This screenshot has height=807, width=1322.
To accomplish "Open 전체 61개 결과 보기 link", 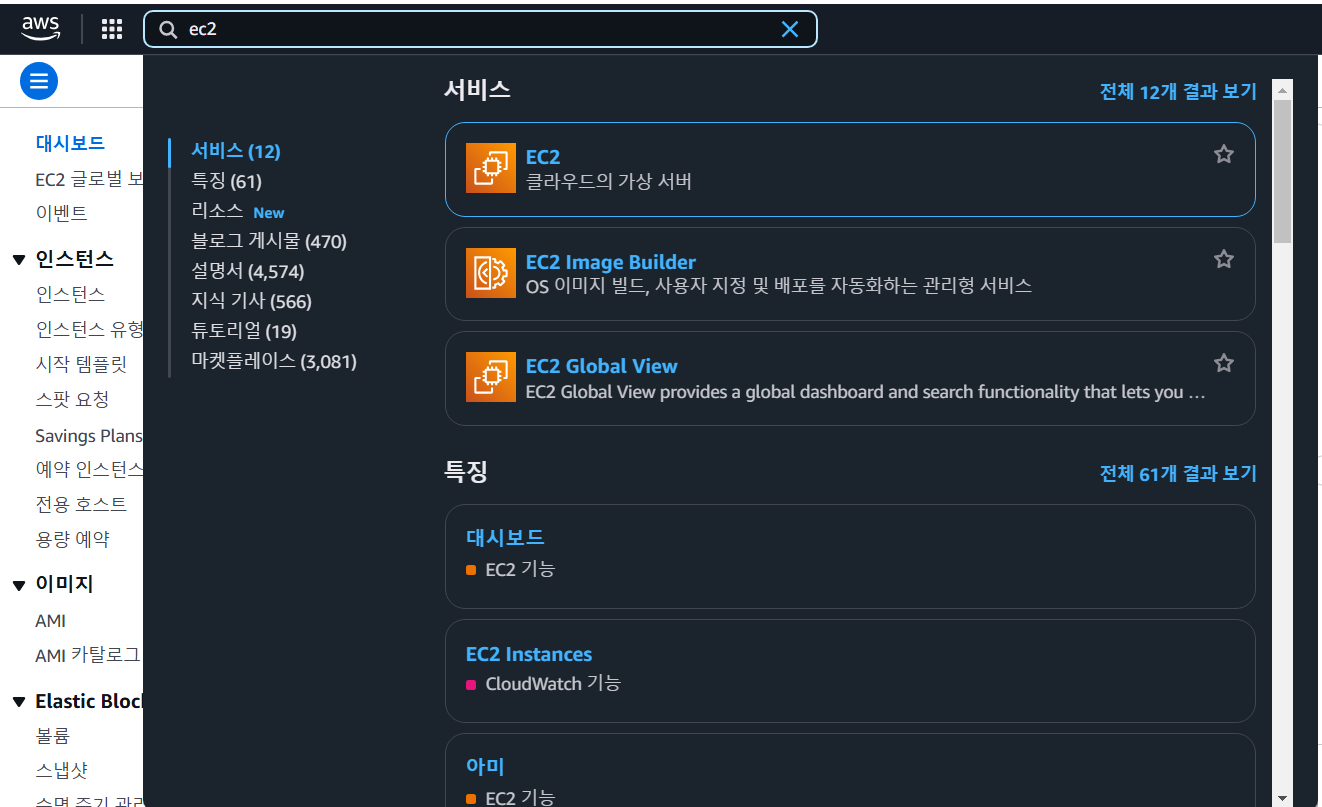I will (x=1178, y=473).
